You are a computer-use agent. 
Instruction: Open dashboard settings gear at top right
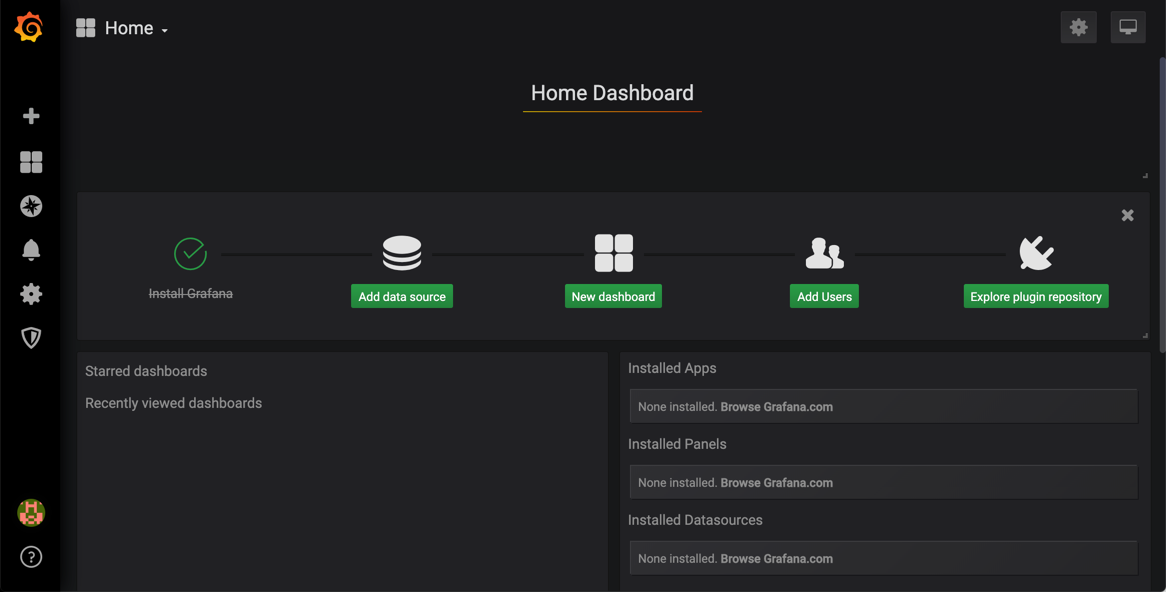click(x=1078, y=27)
